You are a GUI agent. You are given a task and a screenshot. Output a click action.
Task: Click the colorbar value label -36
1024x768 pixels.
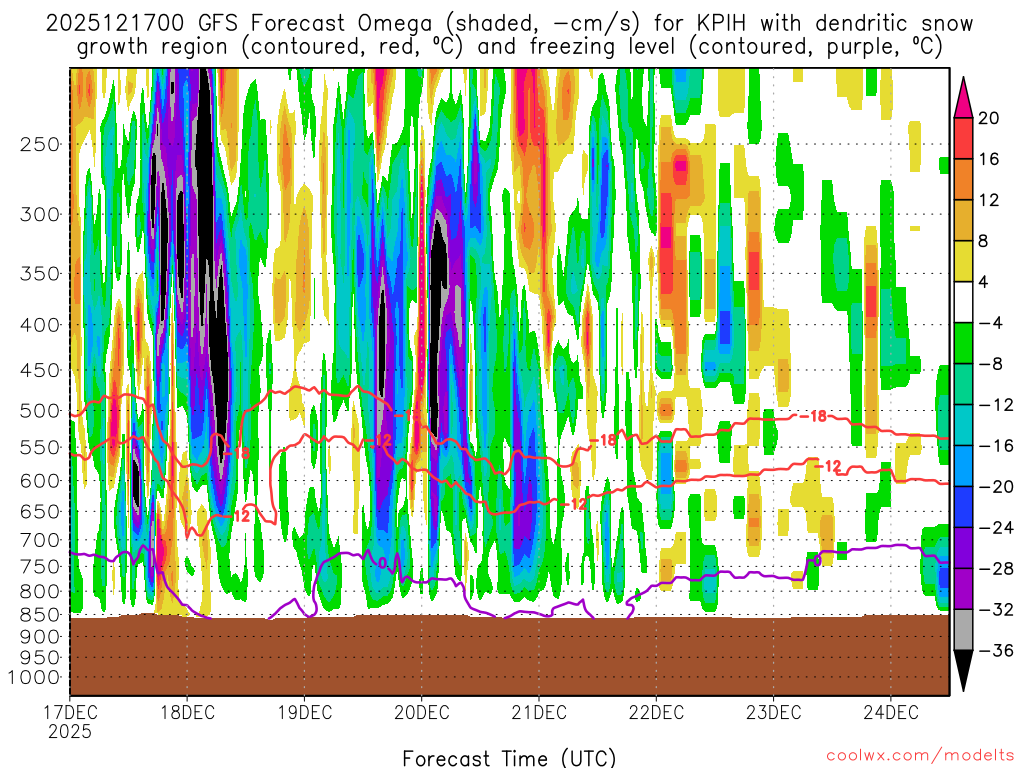click(x=996, y=650)
